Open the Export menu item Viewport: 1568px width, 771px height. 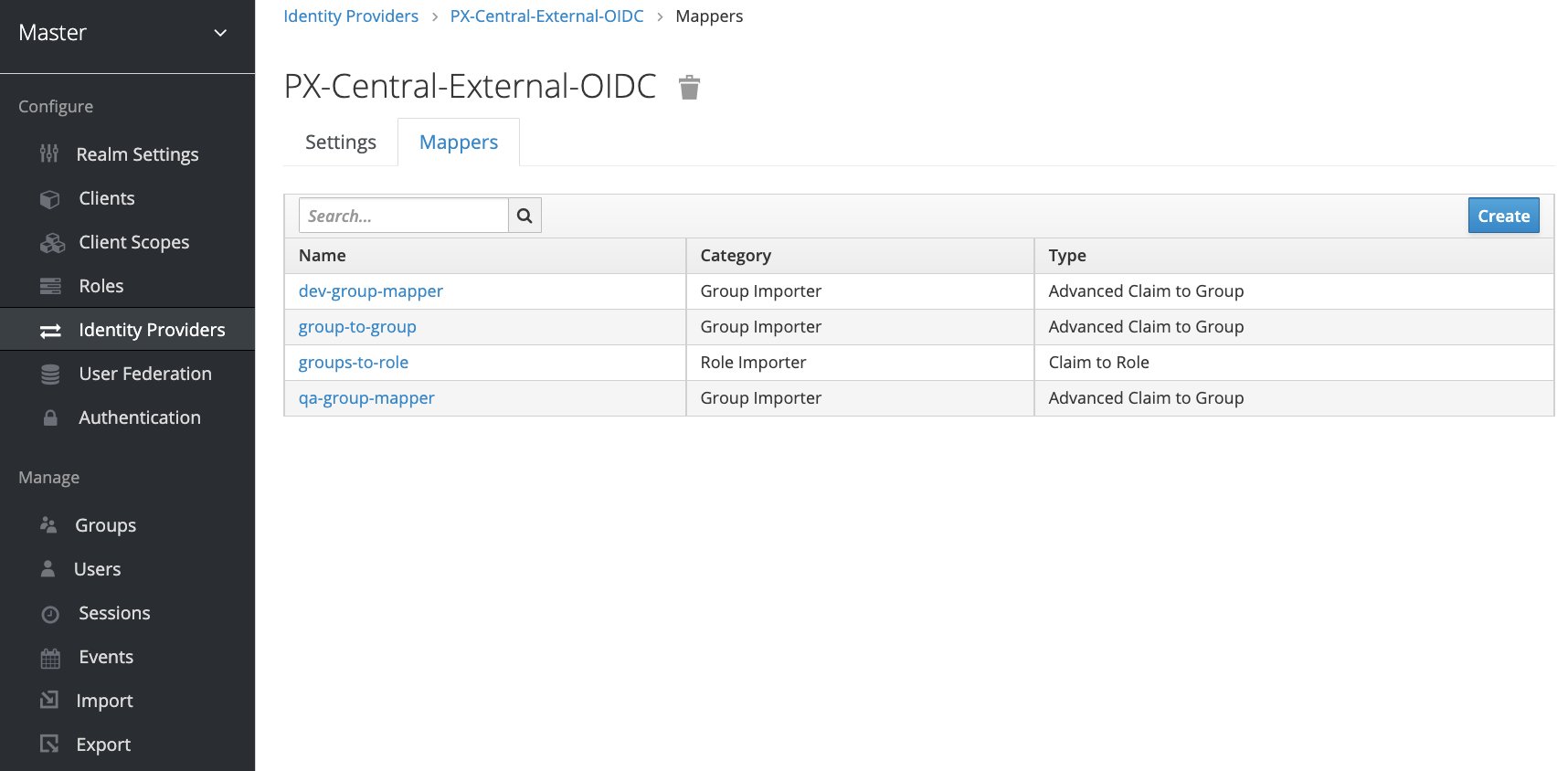coord(102,745)
